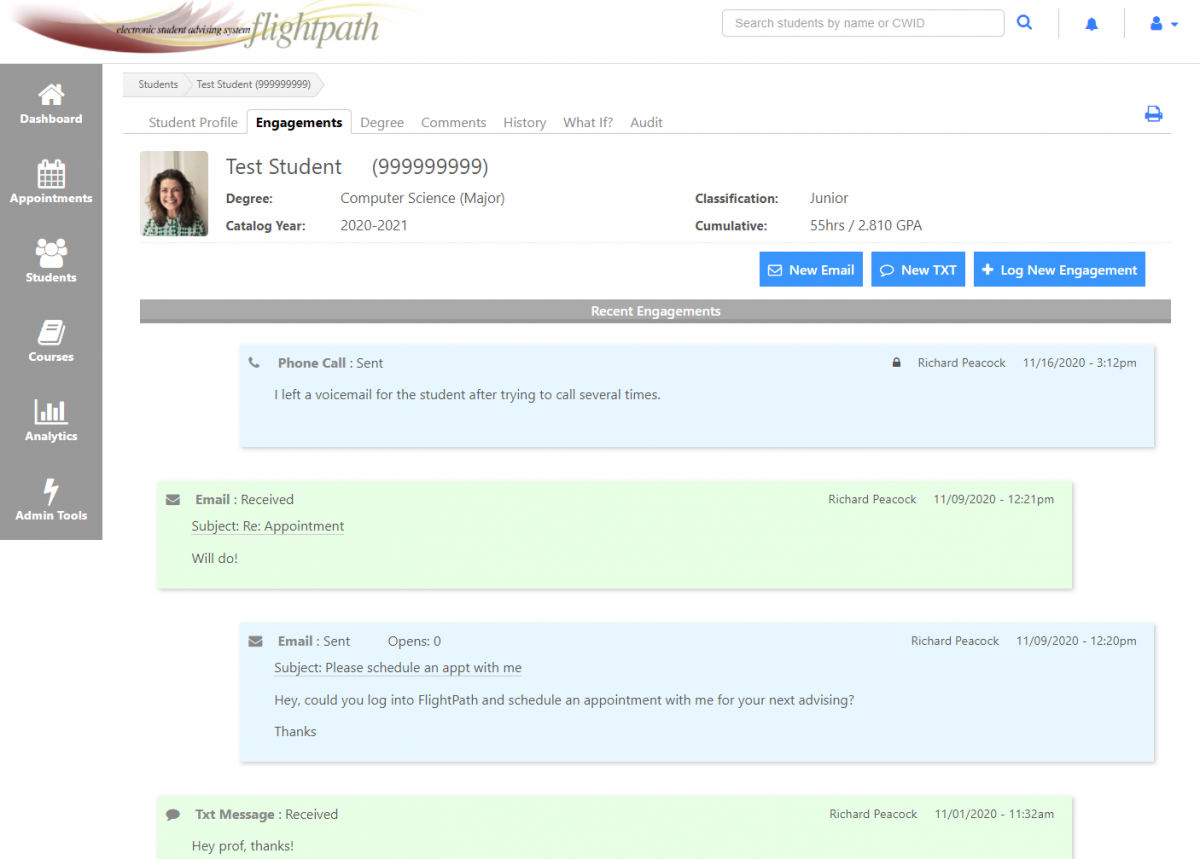This screenshot has height=859, width=1200.
Task: Open the 'Subject: Re: Appointment' link
Action: 267,526
